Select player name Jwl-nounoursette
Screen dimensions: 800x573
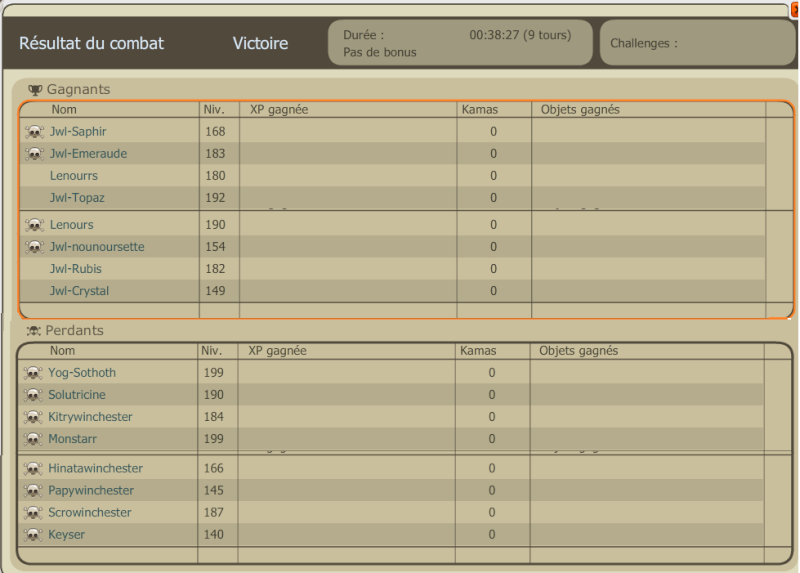point(97,246)
